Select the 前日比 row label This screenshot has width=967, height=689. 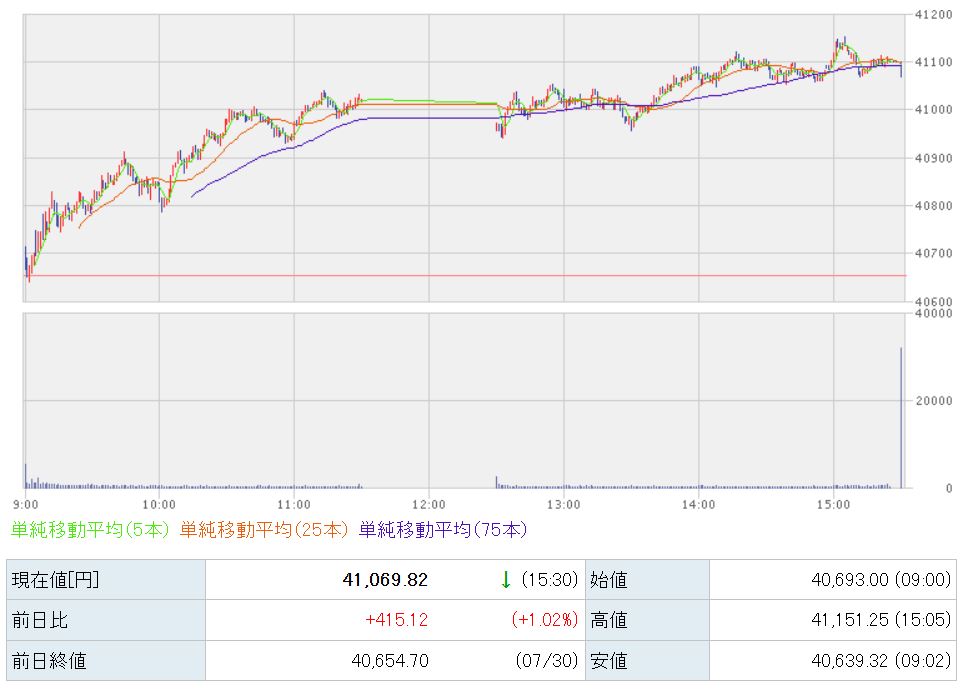point(105,620)
